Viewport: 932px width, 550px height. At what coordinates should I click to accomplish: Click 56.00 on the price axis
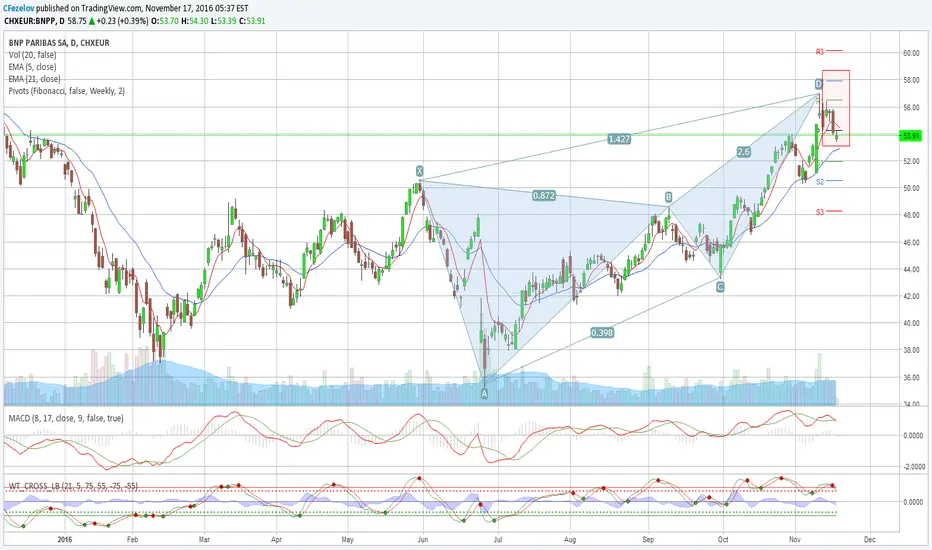pyautogui.click(x=911, y=108)
